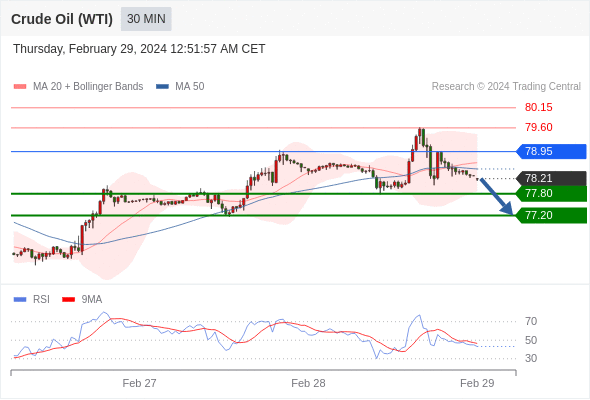
Task: Click the green 77.80 support price tag
Action: [551, 193]
